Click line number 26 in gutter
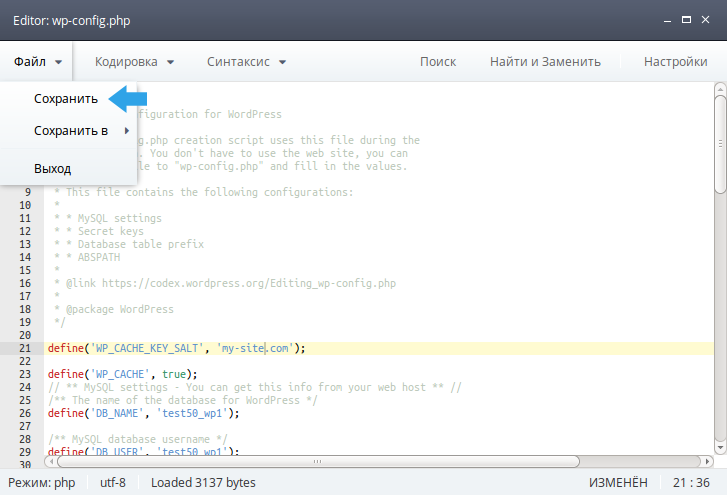Screen dimensions: 727x495 [25, 413]
